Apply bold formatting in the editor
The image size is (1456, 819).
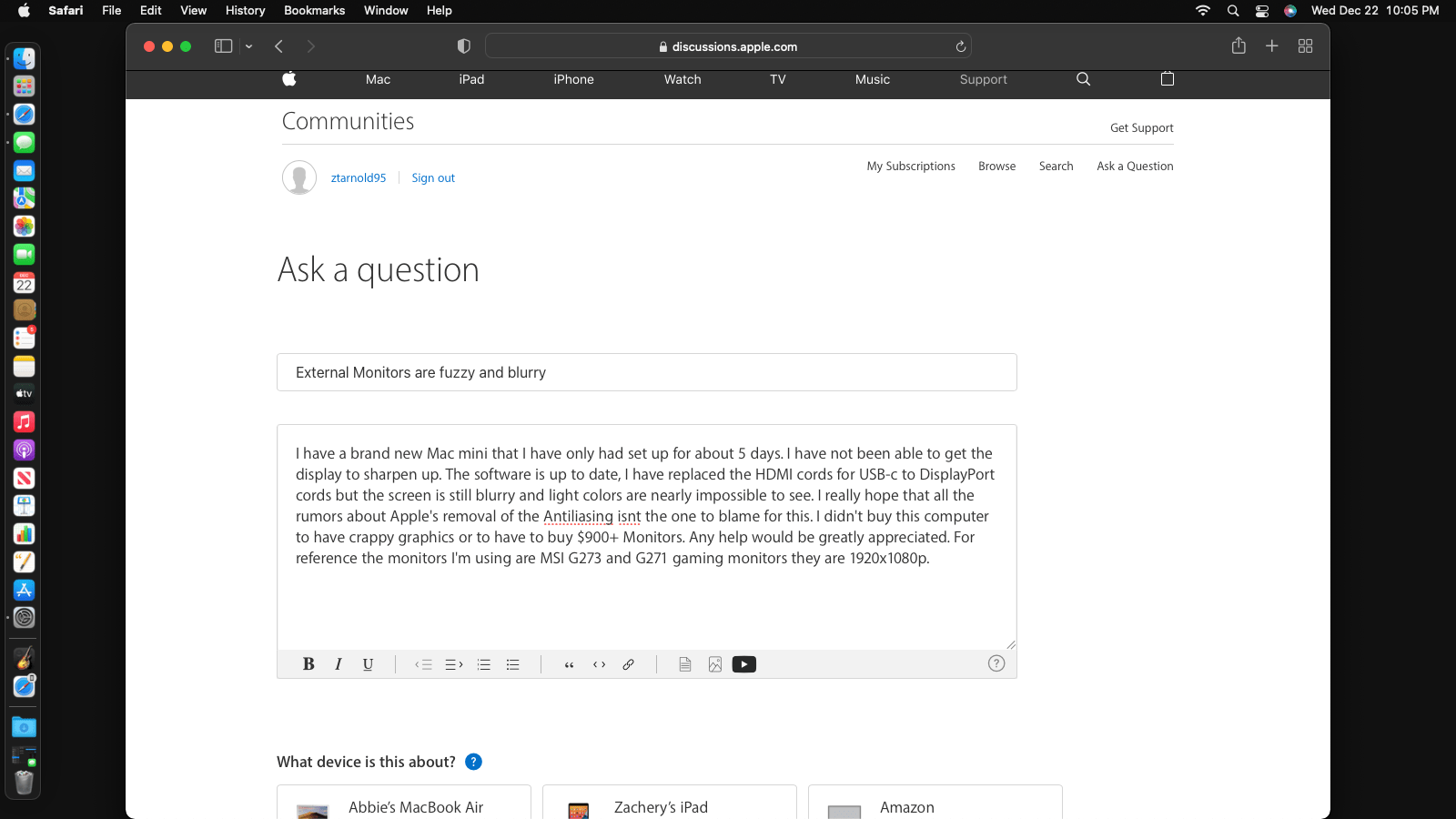[308, 664]
